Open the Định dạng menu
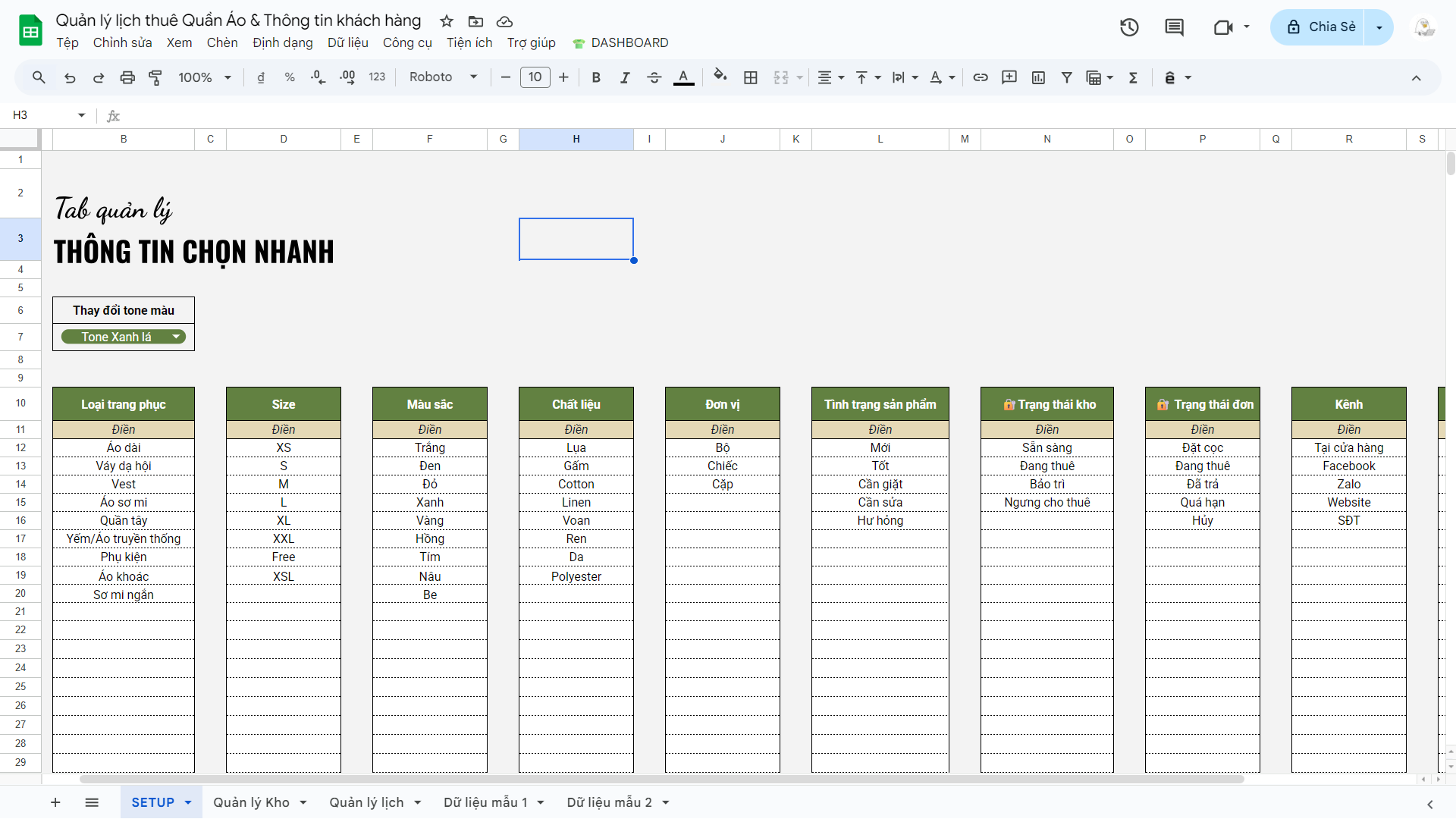This screenshot has width=1456, height=819. point(282,43)
